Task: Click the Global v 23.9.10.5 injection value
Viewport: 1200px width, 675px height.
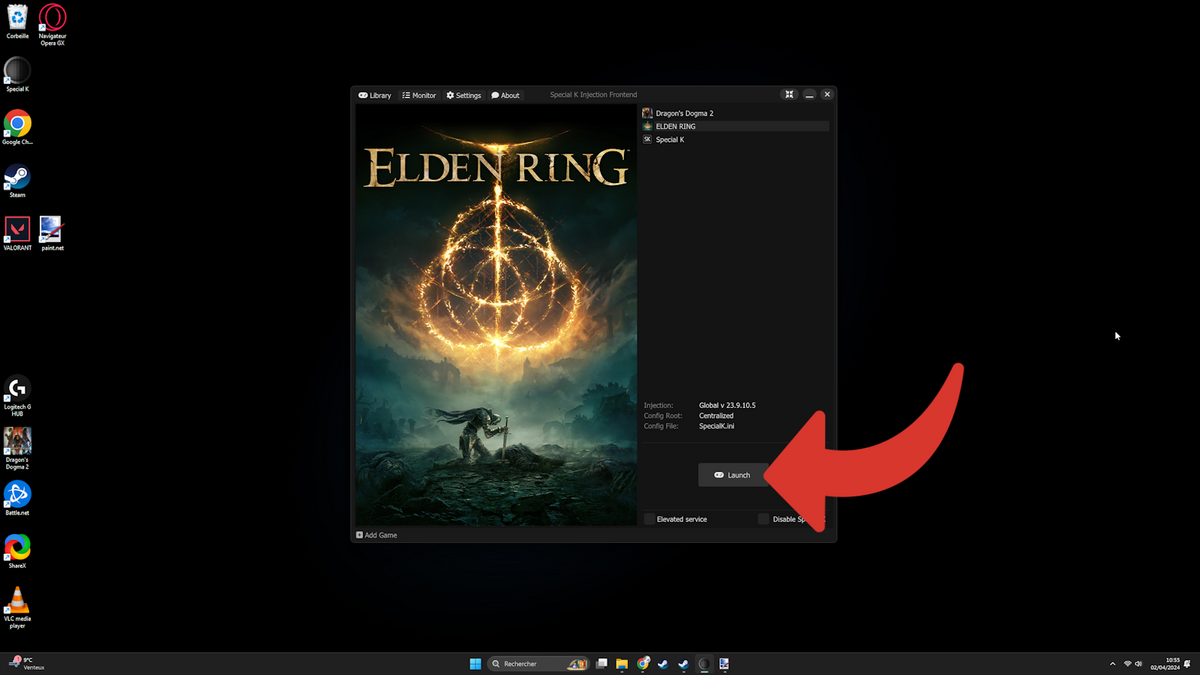Action: 727,405
